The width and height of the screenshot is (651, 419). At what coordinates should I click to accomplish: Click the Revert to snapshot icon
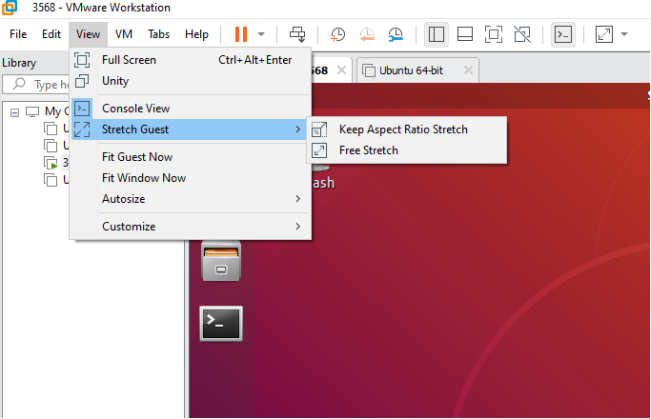tap(366, 34)
